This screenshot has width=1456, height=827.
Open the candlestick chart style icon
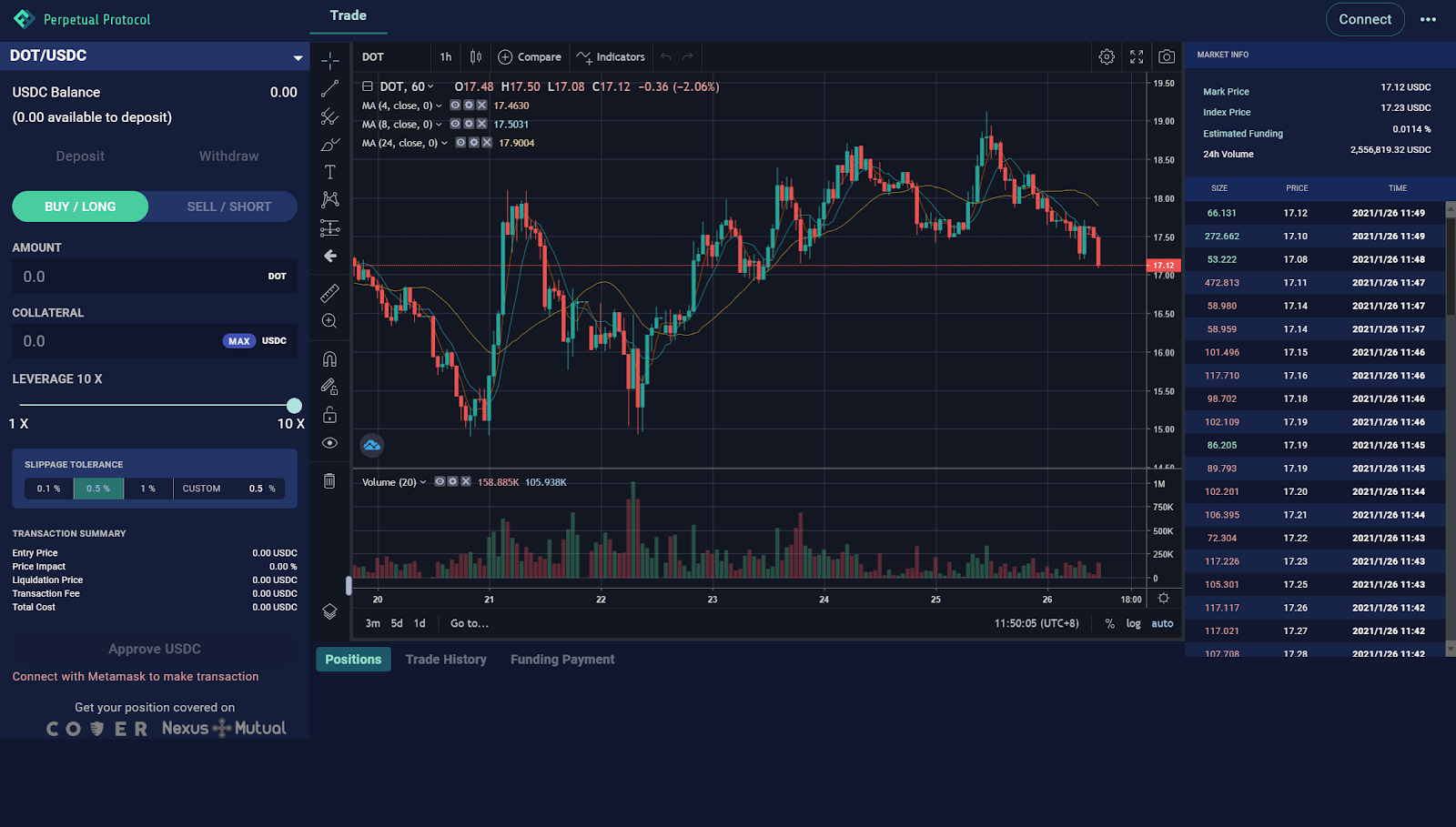tap(475, 55)
